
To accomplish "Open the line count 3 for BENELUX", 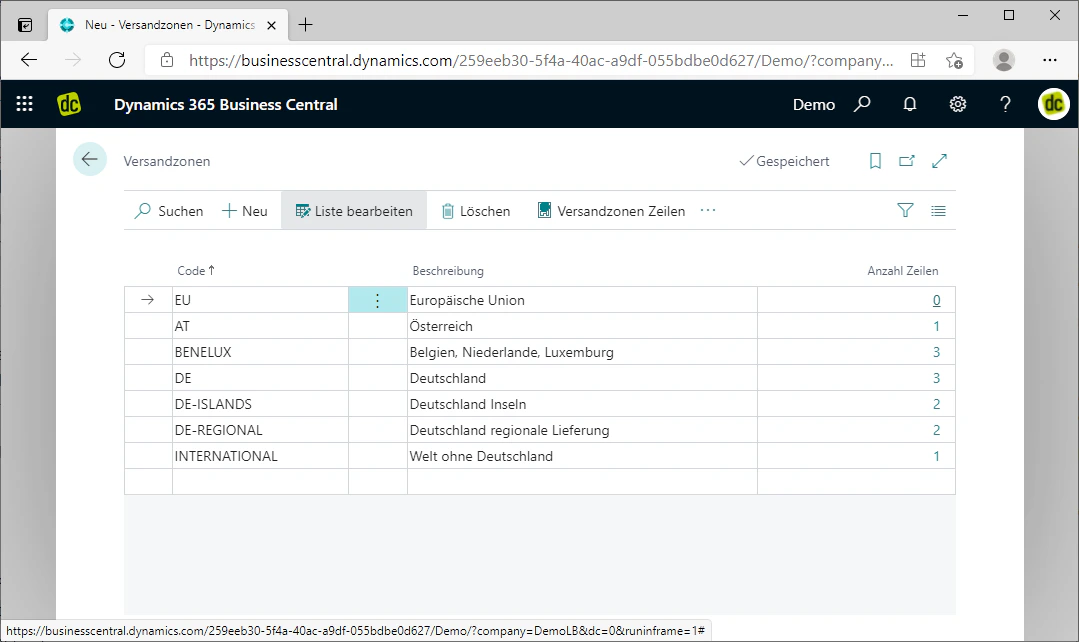I will 937,352.
